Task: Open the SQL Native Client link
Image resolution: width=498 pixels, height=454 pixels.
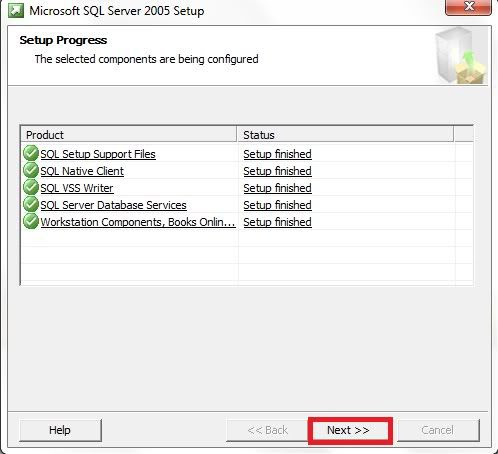Action: (x=82, y=171)
